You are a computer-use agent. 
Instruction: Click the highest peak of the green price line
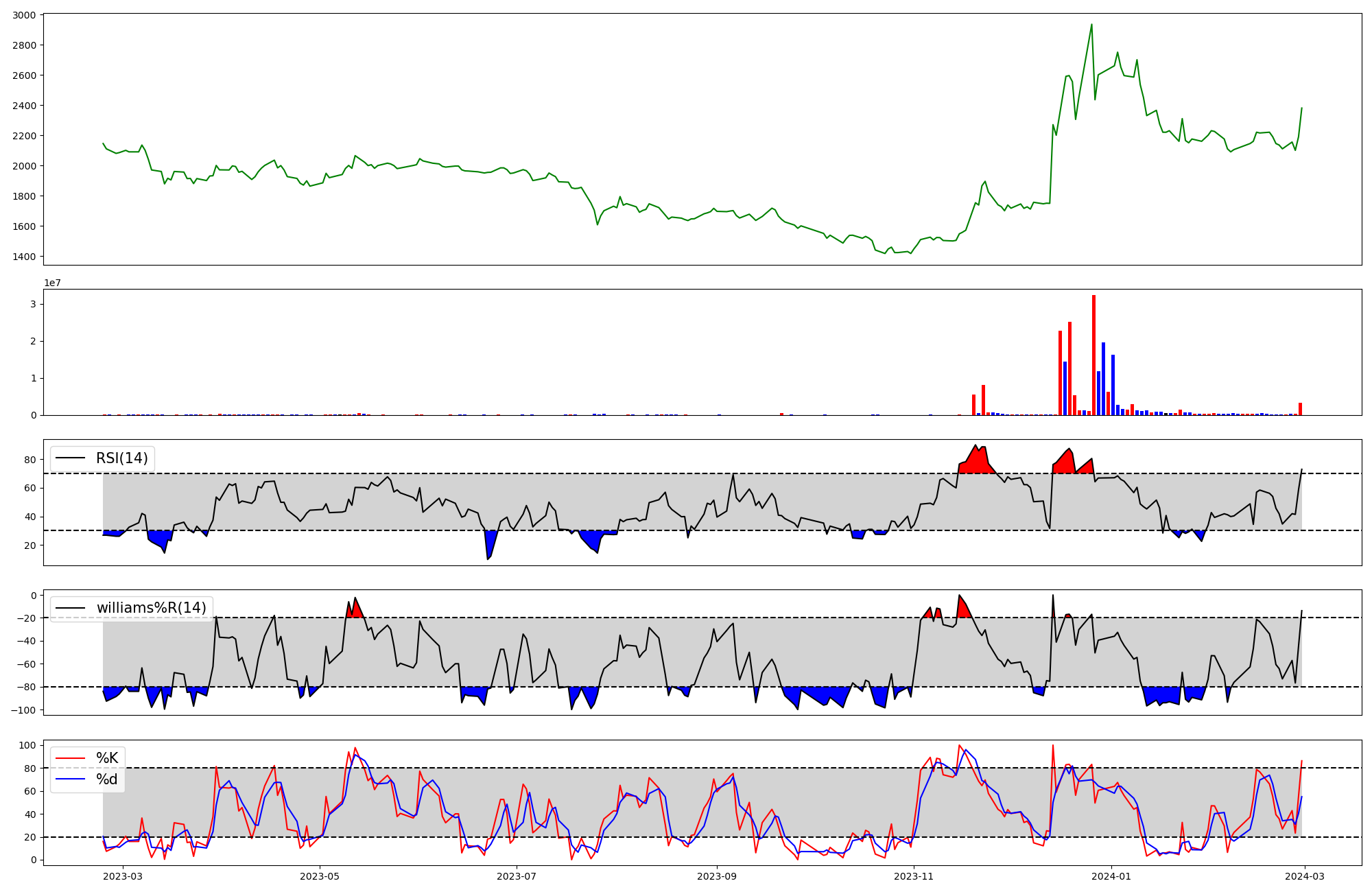pos(1091,25)
